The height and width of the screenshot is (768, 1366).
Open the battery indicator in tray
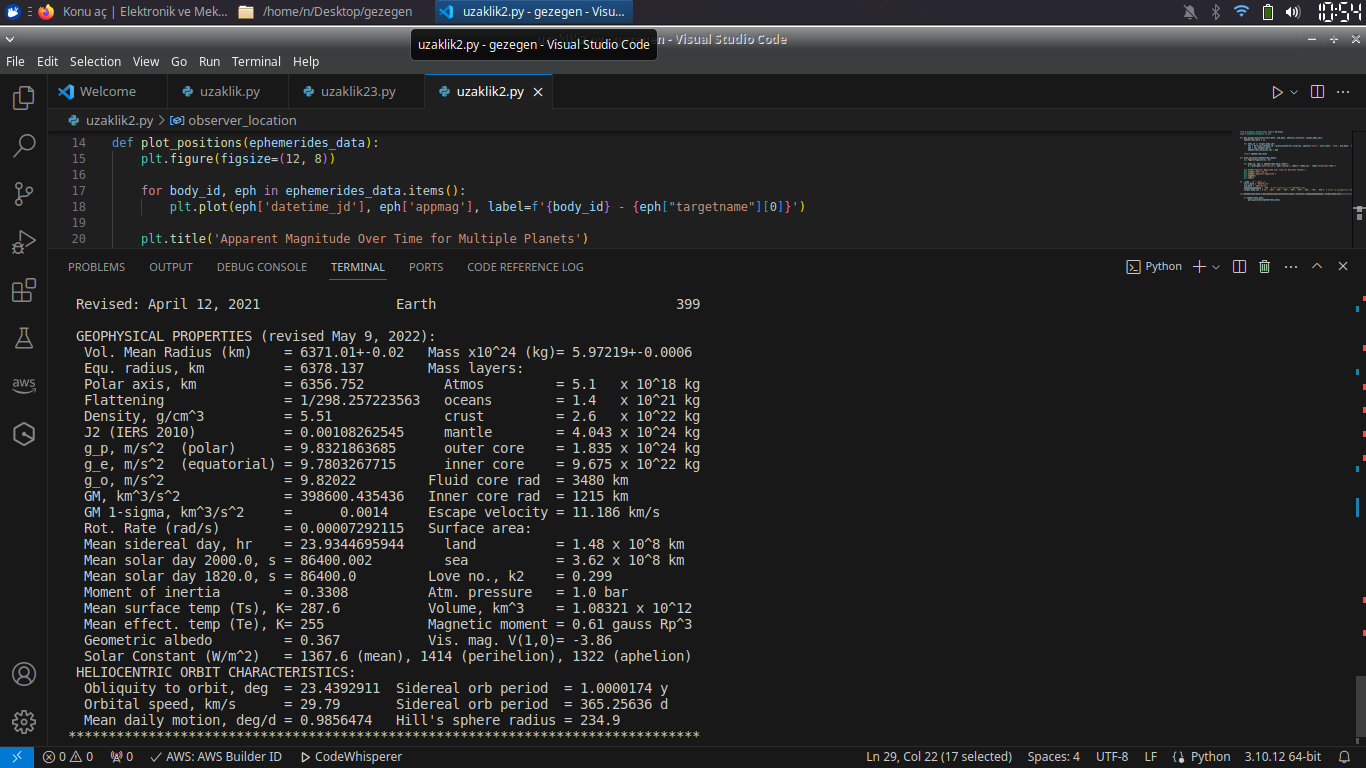pyautogui.click(x=1268, y=12)
